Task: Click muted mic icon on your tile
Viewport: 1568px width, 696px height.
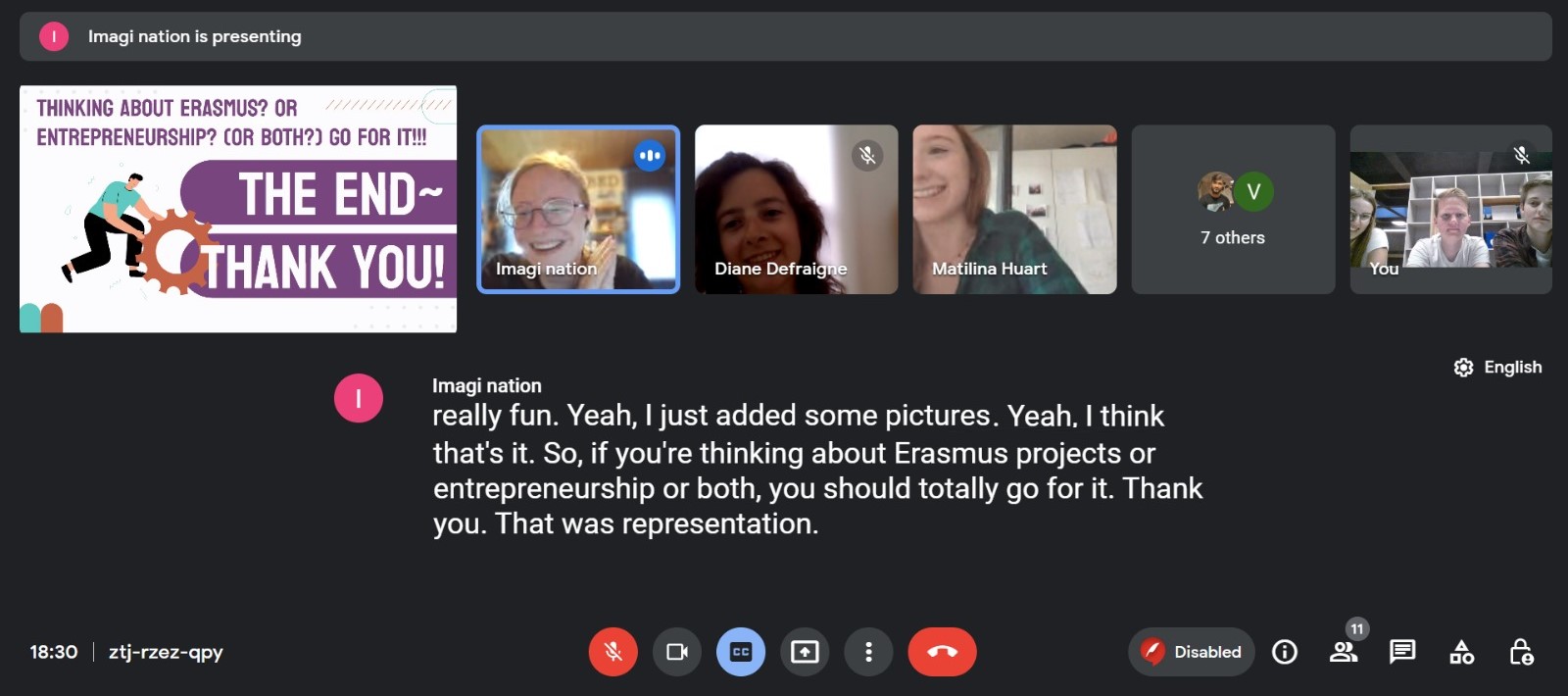Action: coord(1521,155)
